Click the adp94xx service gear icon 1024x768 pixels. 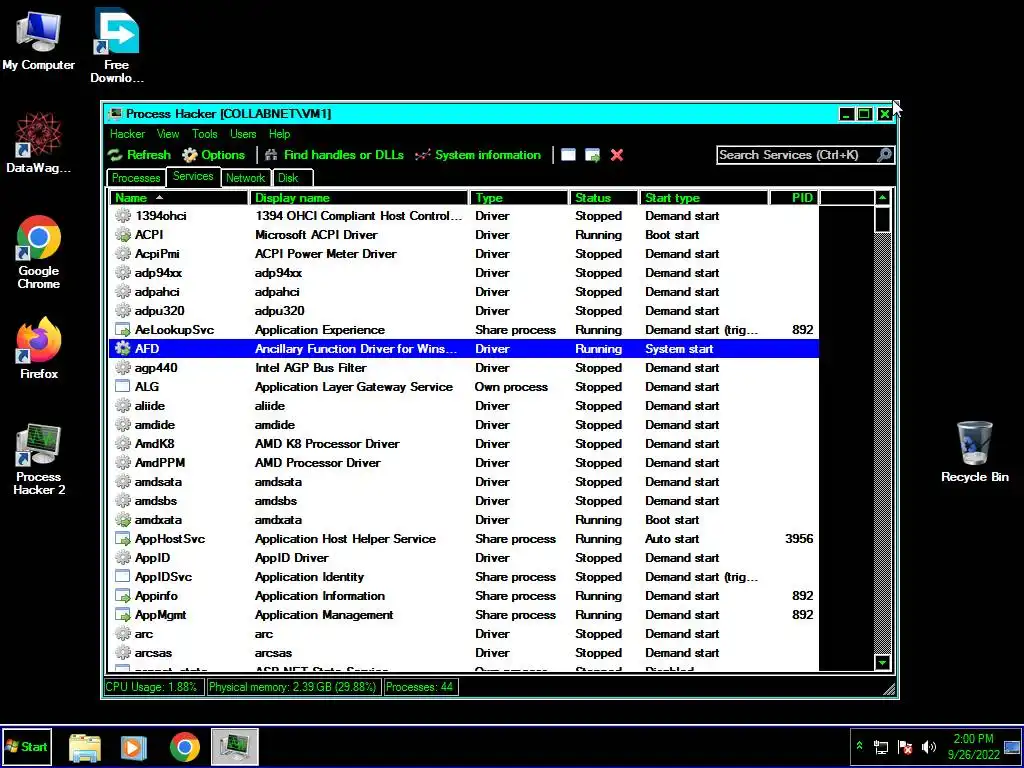click(123, 272)
